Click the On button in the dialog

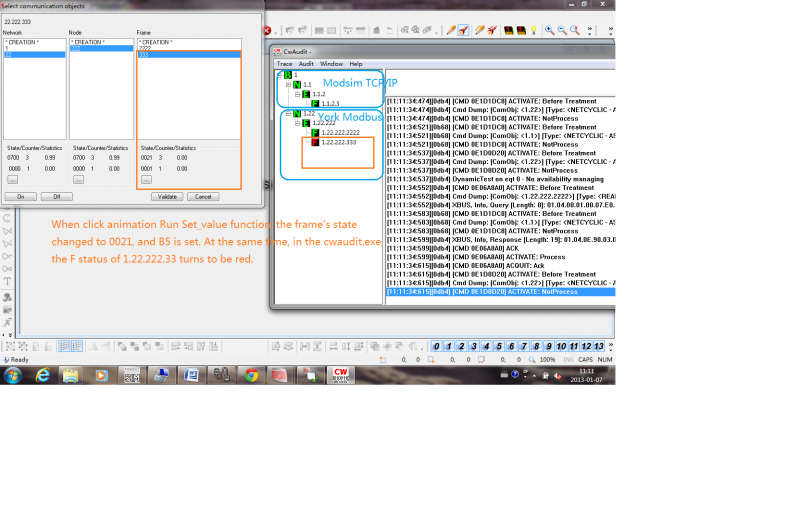point(20,196)
